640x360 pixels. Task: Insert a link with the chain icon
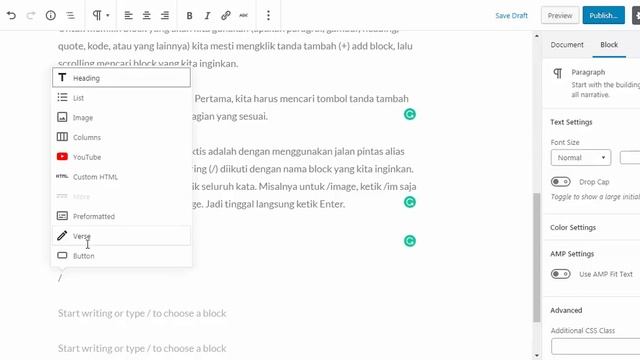click(226, 16)
